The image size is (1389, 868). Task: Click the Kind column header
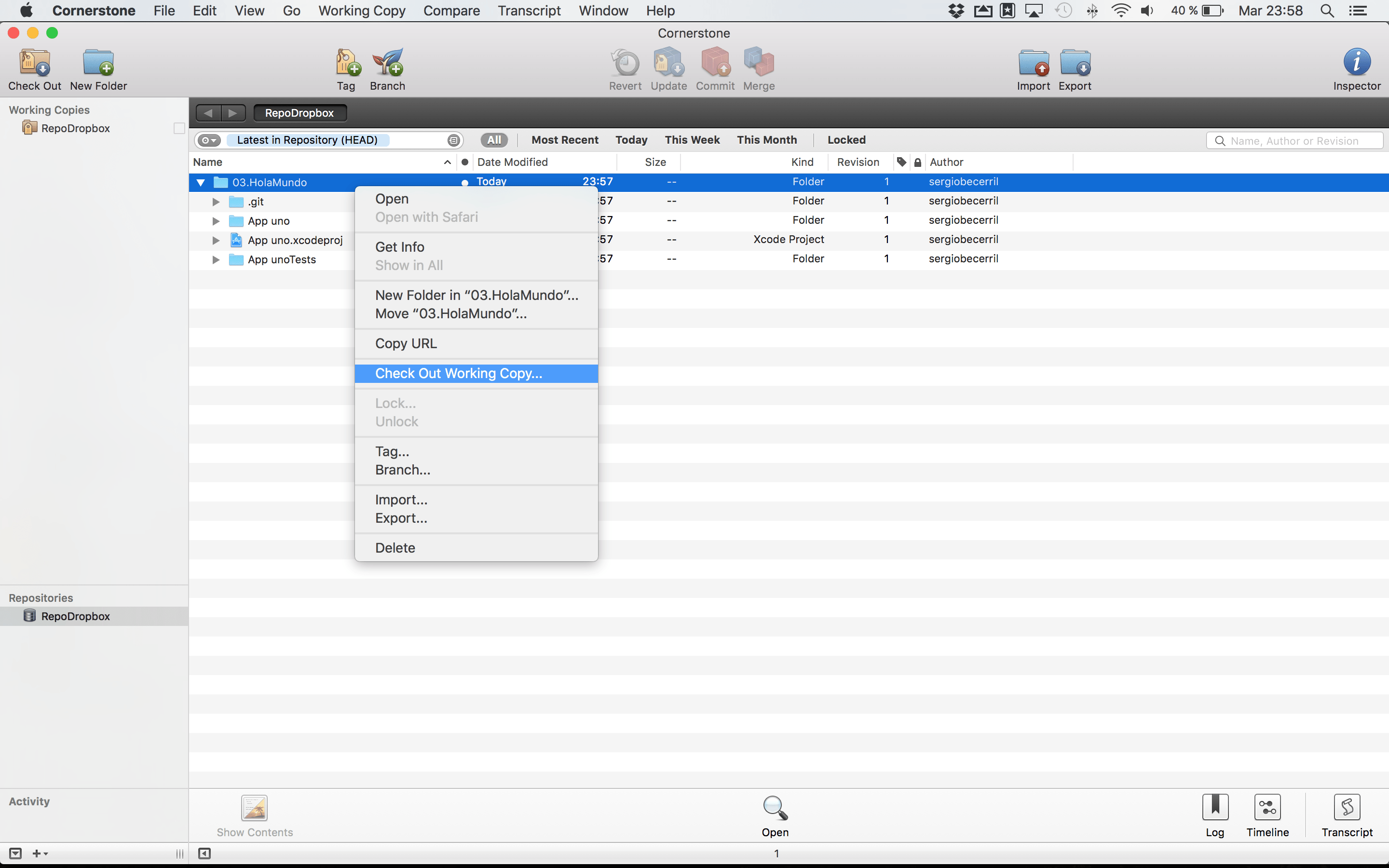coord(754,163)
